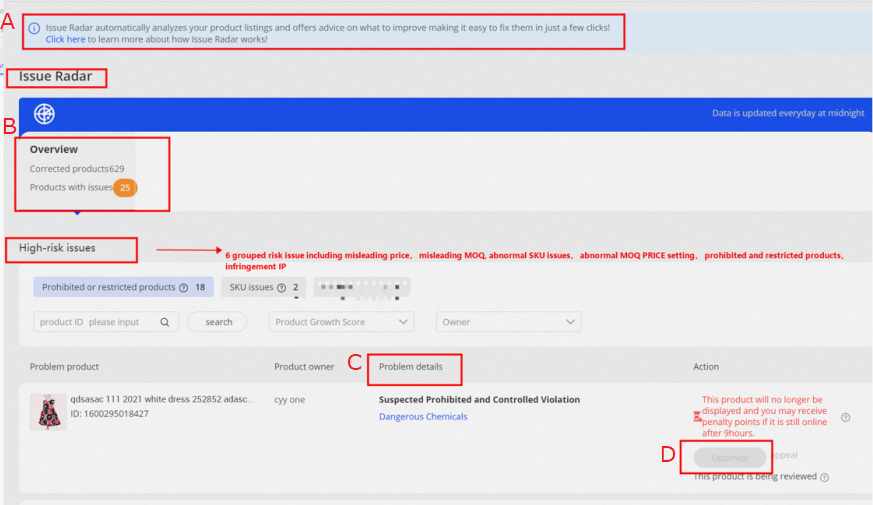Click the magnifier icon in product ID field
This screenshot has width=873, height=505.
pyautogui.click(x=164, y=322)
